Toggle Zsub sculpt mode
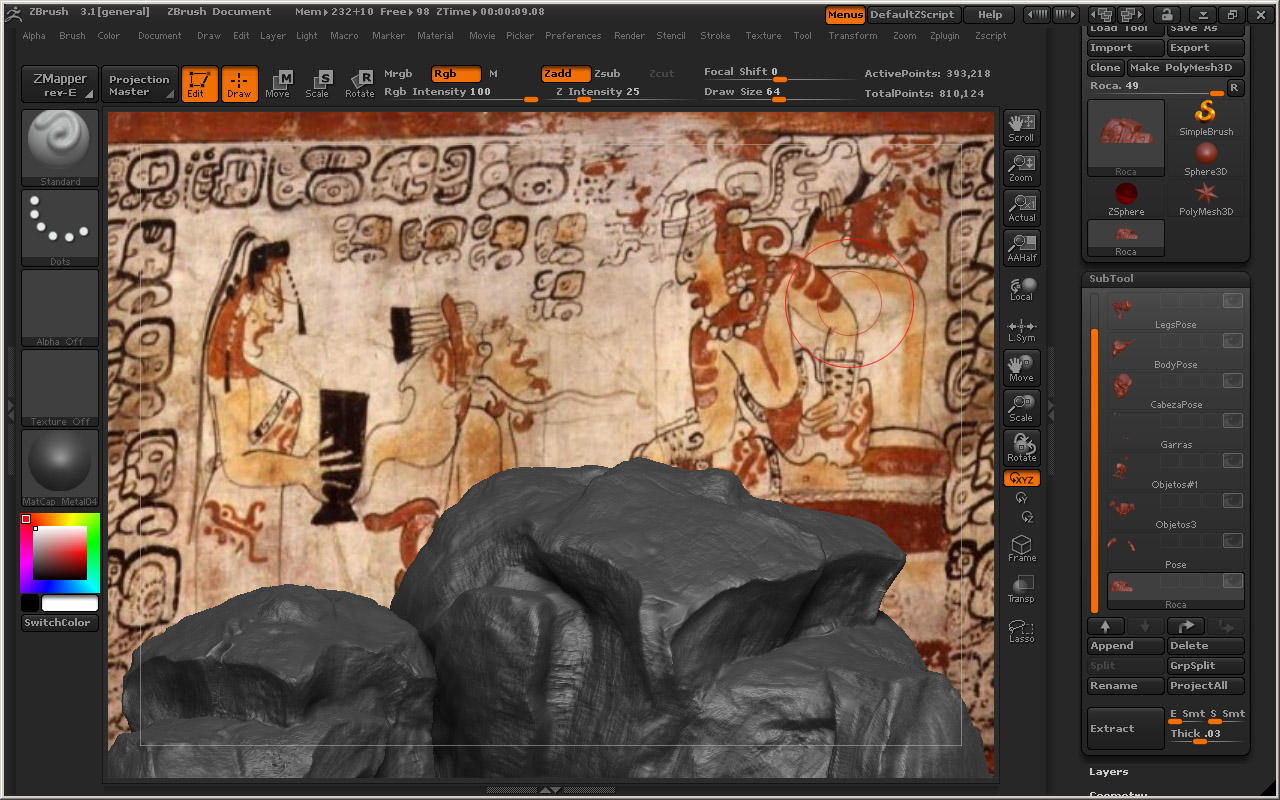Viewport: 1280px width, 800px height. coord(607,74)
